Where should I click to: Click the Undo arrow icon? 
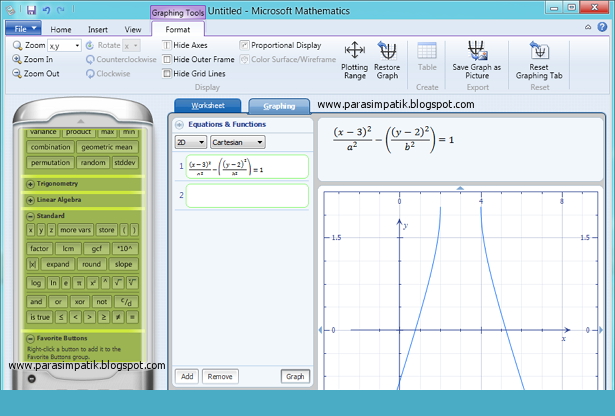46,10
